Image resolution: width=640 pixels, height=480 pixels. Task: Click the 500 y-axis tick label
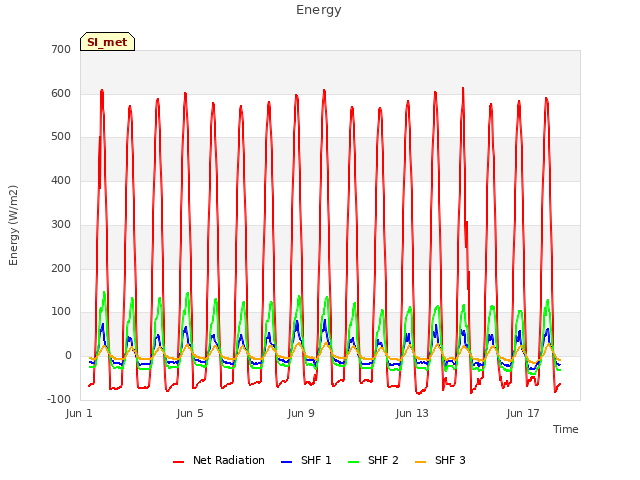[61, 137]
